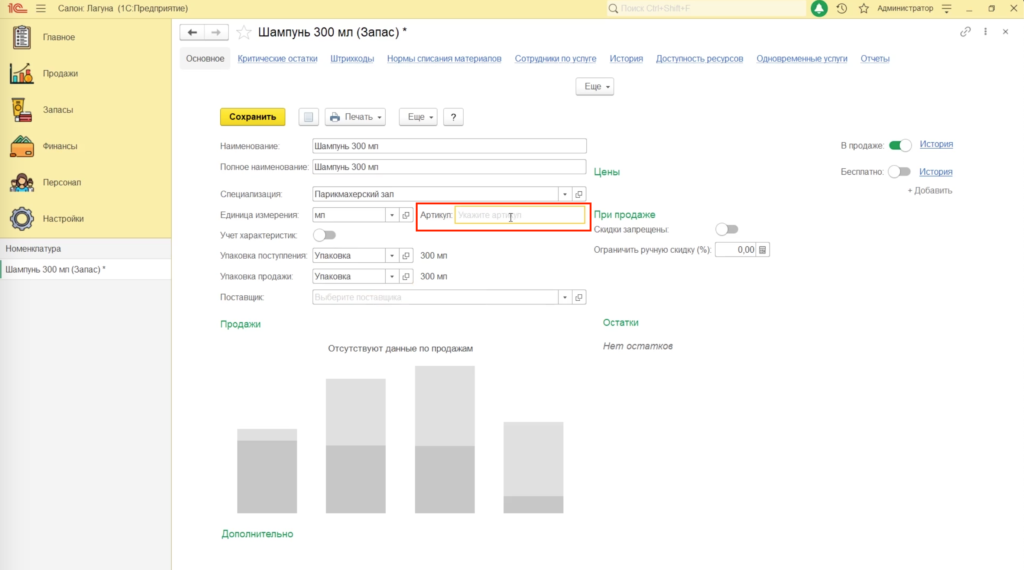This screenshot has height=570, width=1024.
Task: Open the Отчеты tab
Action: 875,59
